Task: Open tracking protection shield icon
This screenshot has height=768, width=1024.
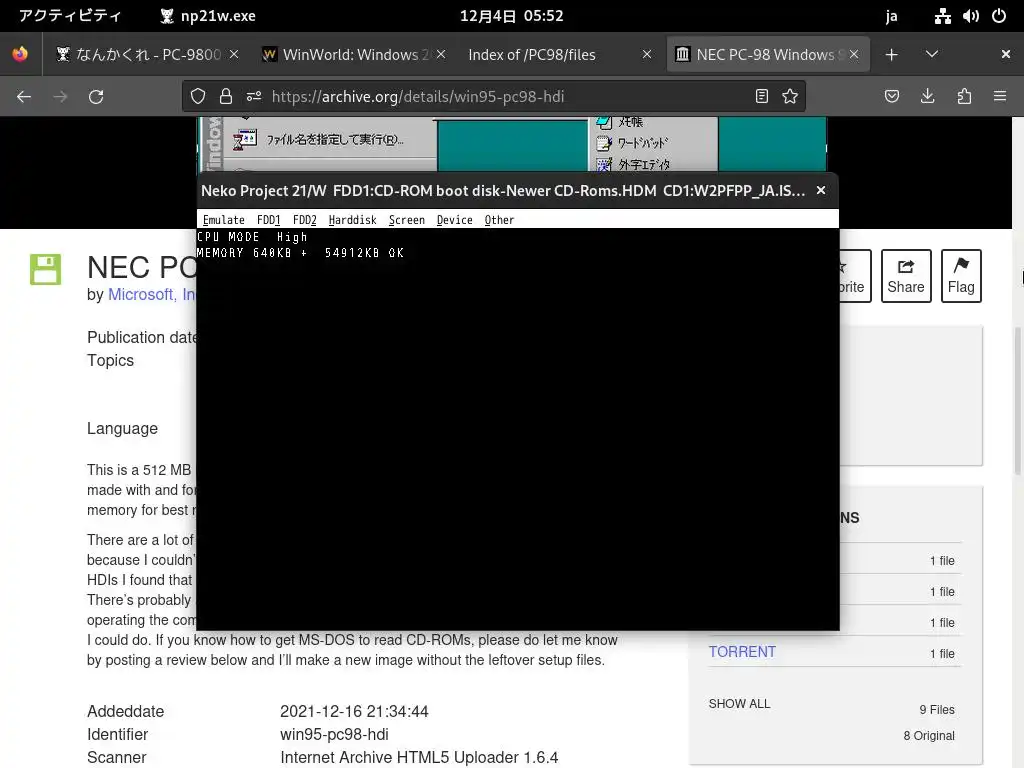Action: point(198,97)
